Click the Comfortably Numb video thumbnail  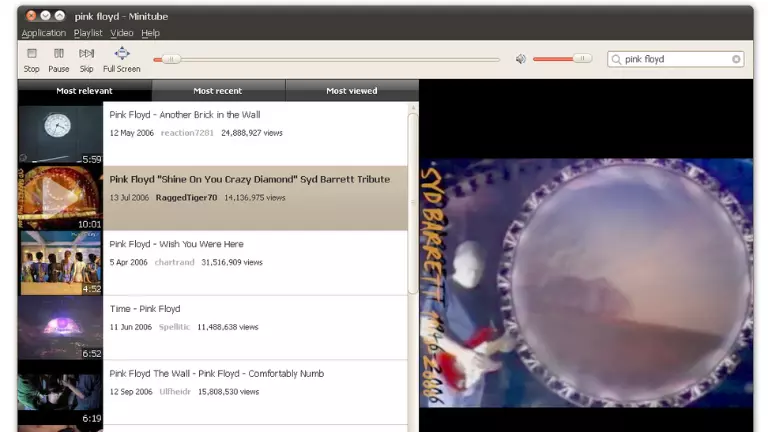61,392
